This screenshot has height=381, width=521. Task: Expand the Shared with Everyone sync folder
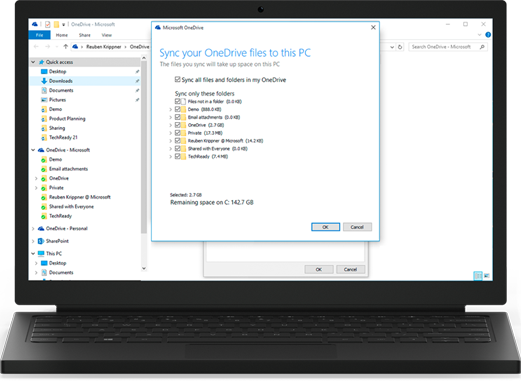point(171,149)
